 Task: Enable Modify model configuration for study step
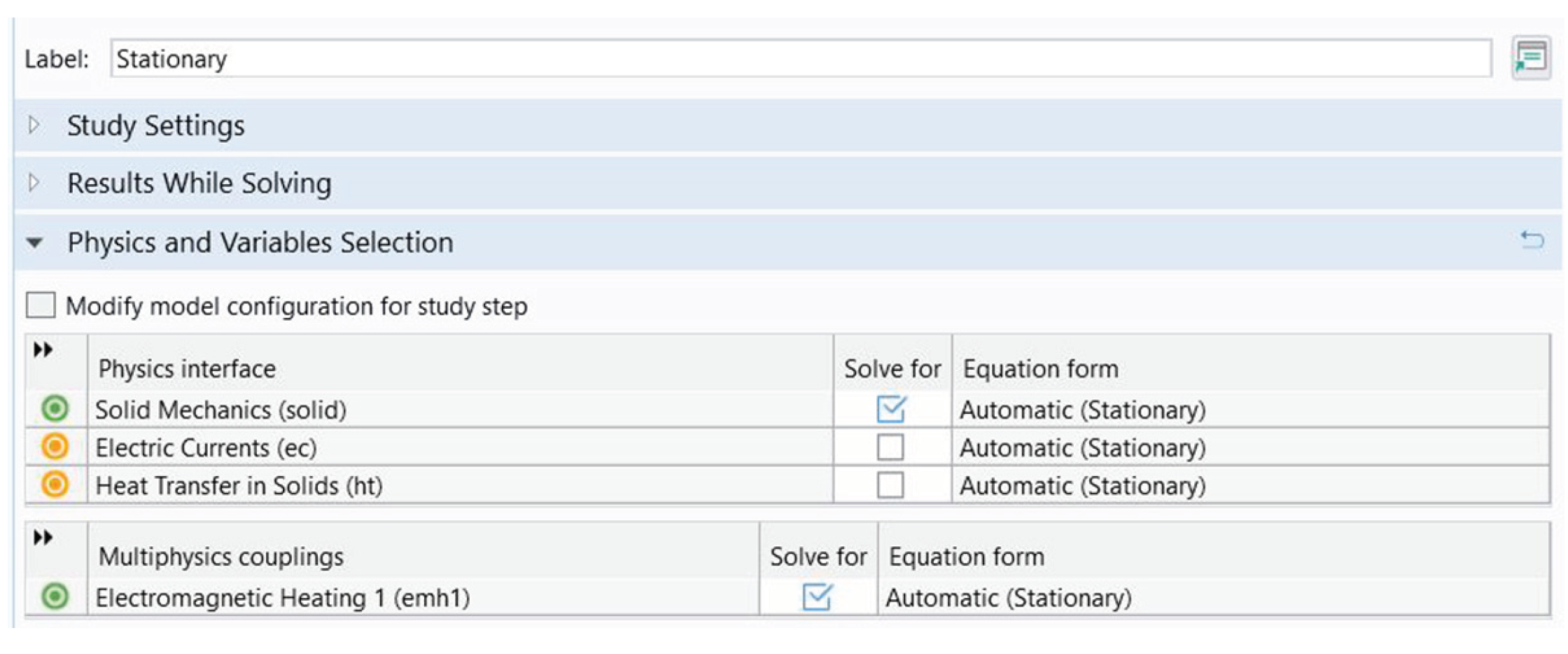pyautogui.click(x=40, y=305)
